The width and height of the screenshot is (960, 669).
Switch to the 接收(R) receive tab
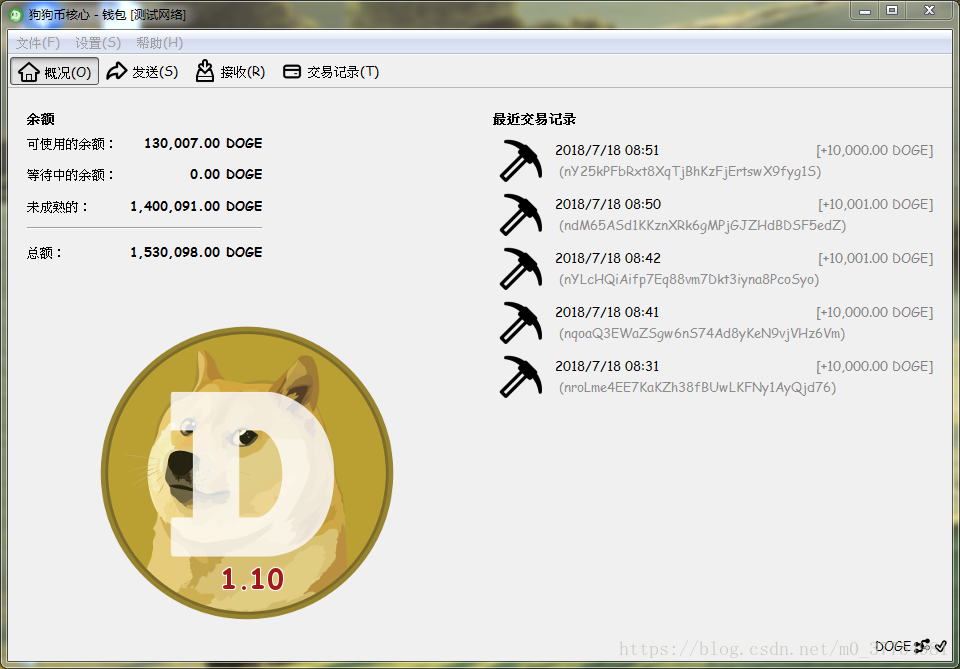pos(230,72)
